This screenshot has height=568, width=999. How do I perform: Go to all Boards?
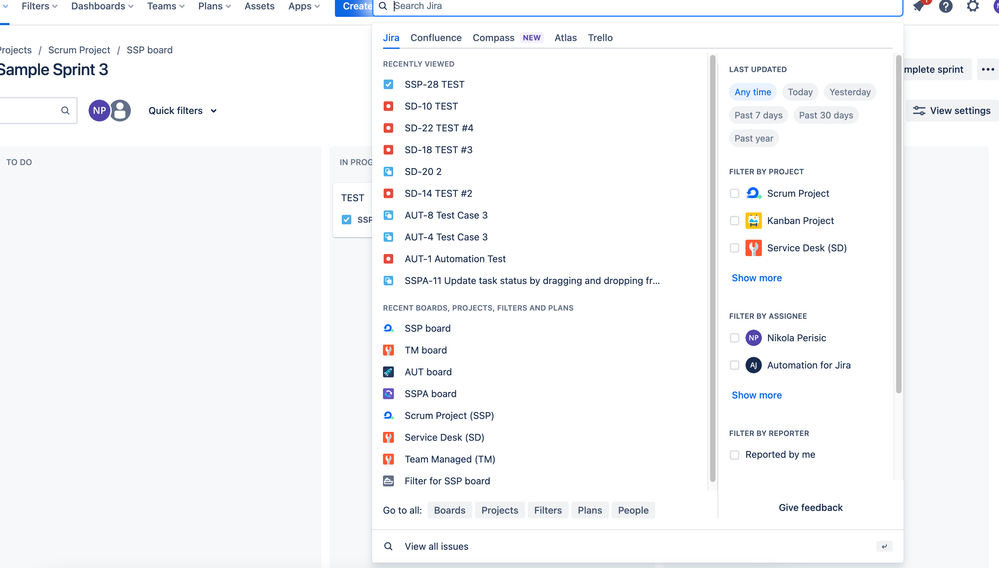450,510
